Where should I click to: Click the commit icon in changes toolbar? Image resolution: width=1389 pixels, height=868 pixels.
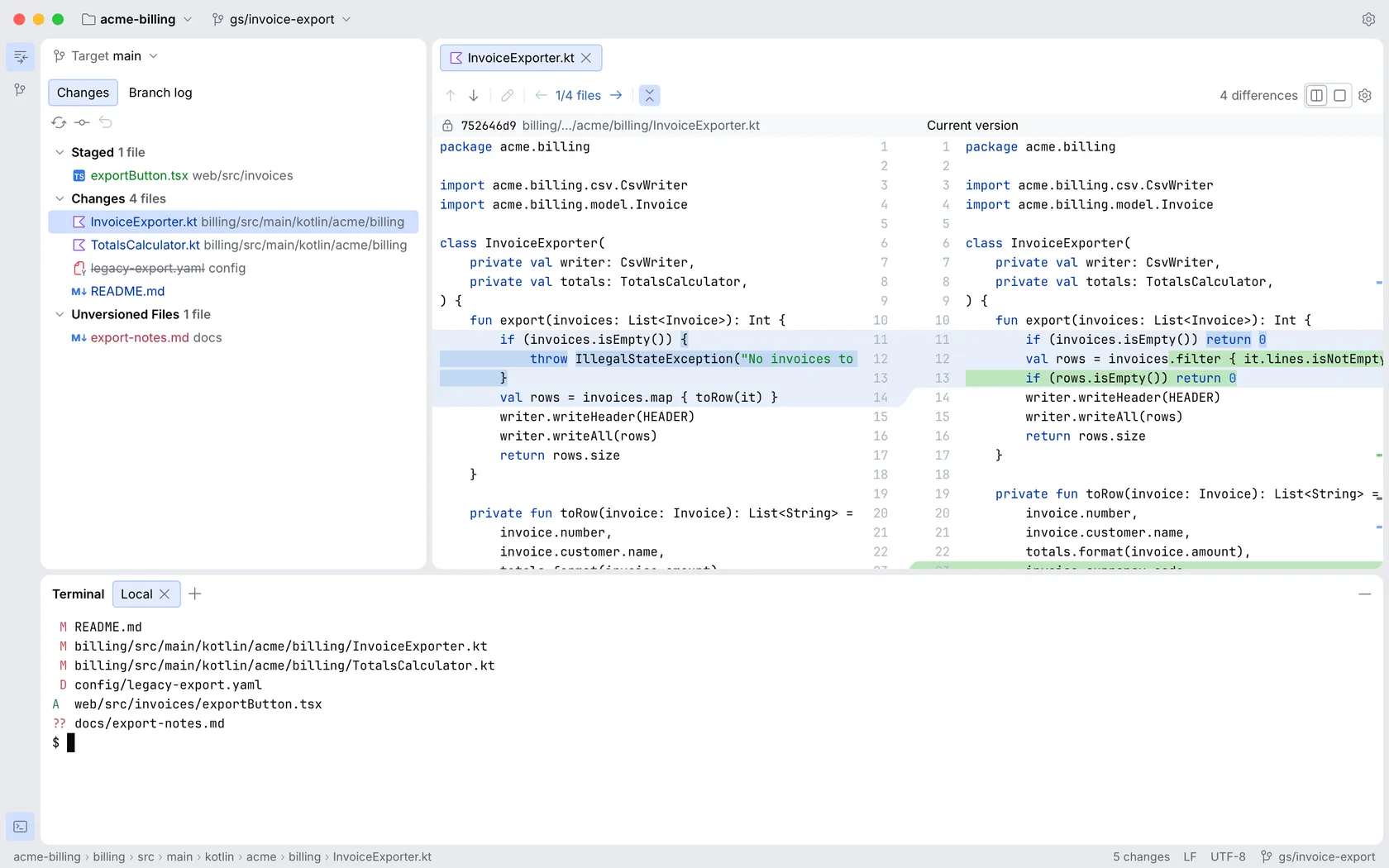(82, 122)
